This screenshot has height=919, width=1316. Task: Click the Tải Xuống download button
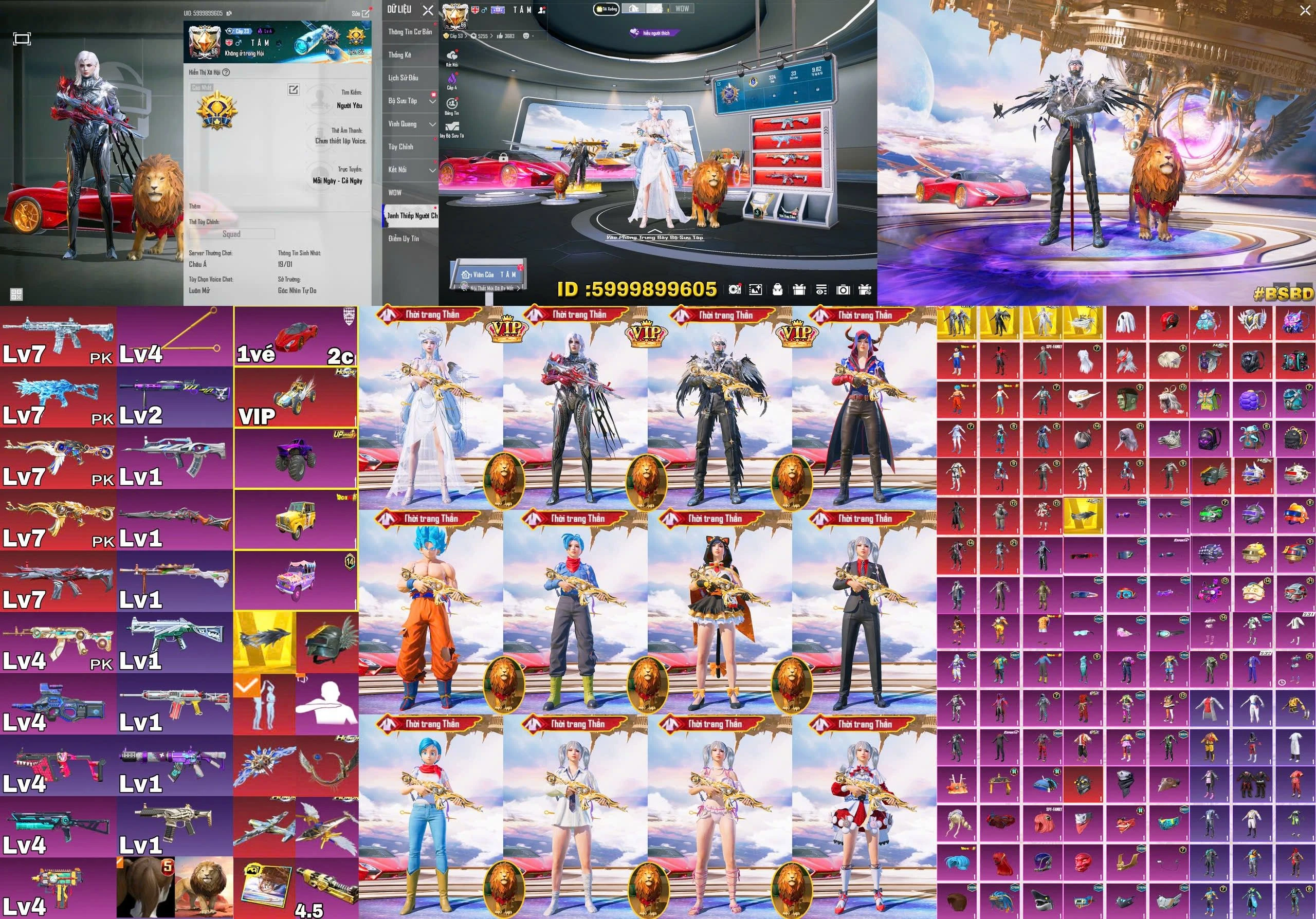(606, 9)
